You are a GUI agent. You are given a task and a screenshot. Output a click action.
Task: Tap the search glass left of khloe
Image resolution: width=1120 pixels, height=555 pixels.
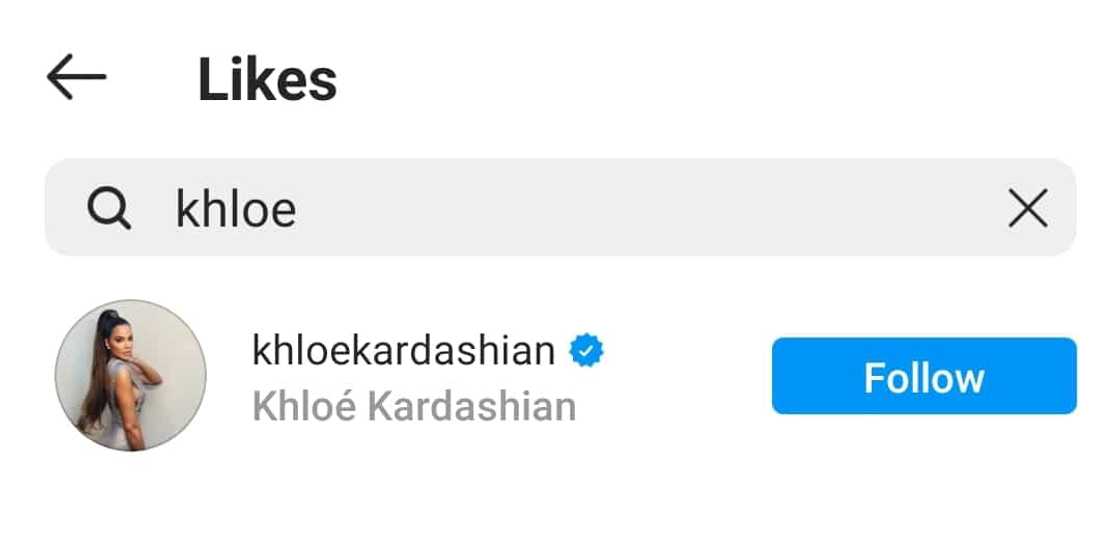[x=108, y=209]
